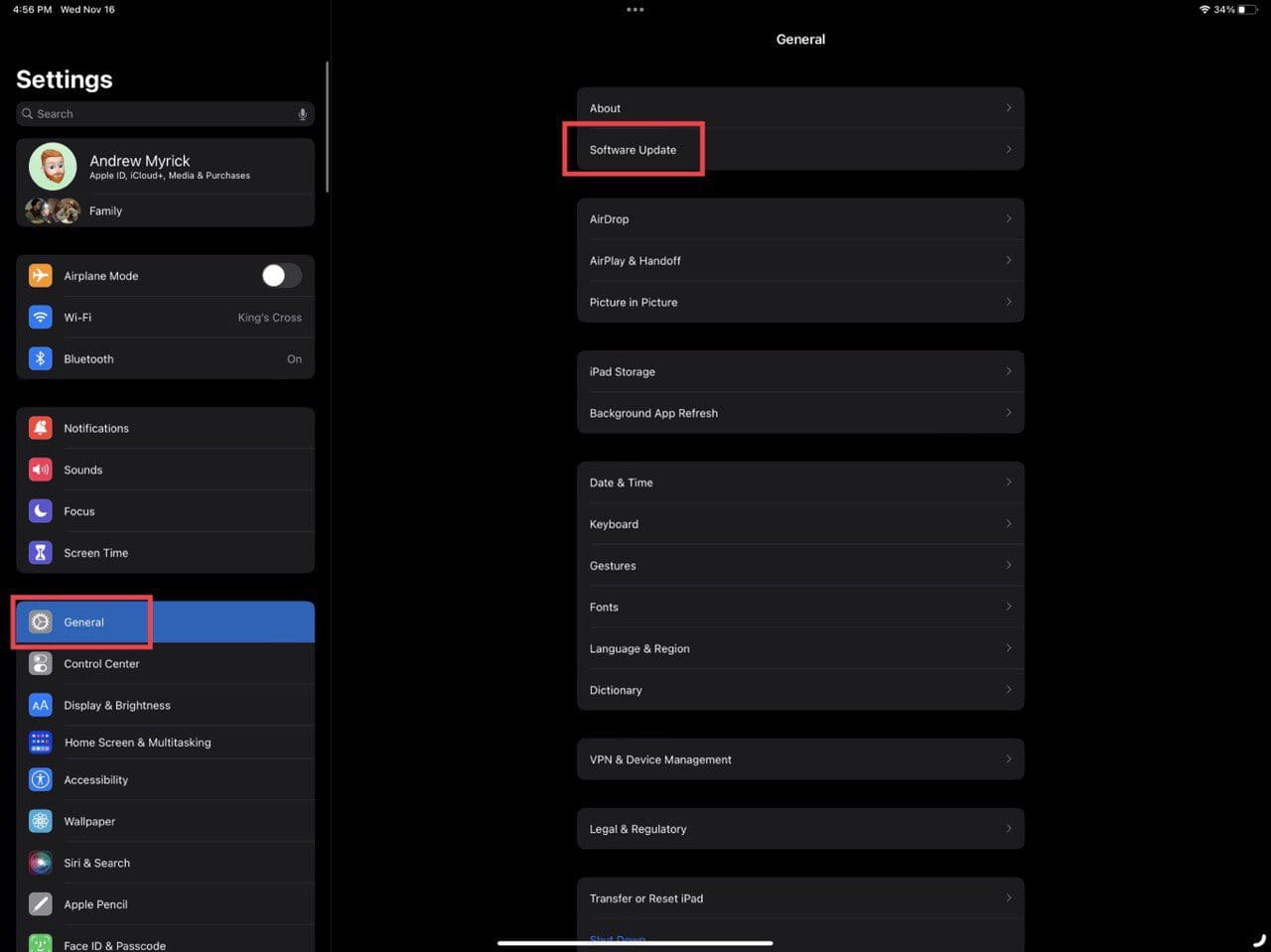Tap the Wallpaper flower icon
Screen dimensions: 1271x952
coord(40,821)
